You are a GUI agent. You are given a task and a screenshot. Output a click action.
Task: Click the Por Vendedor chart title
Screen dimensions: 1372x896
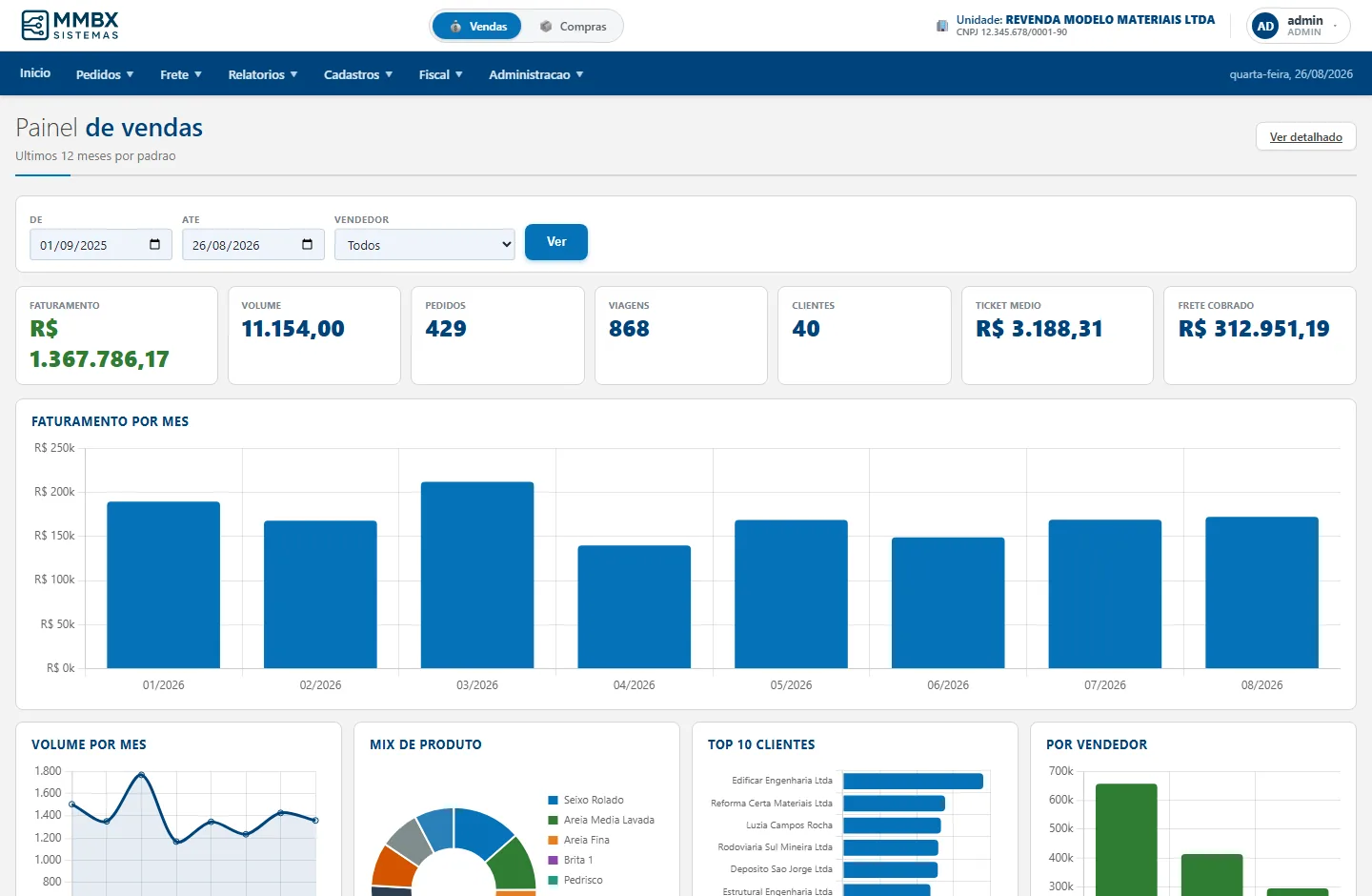pos(1097,744)
